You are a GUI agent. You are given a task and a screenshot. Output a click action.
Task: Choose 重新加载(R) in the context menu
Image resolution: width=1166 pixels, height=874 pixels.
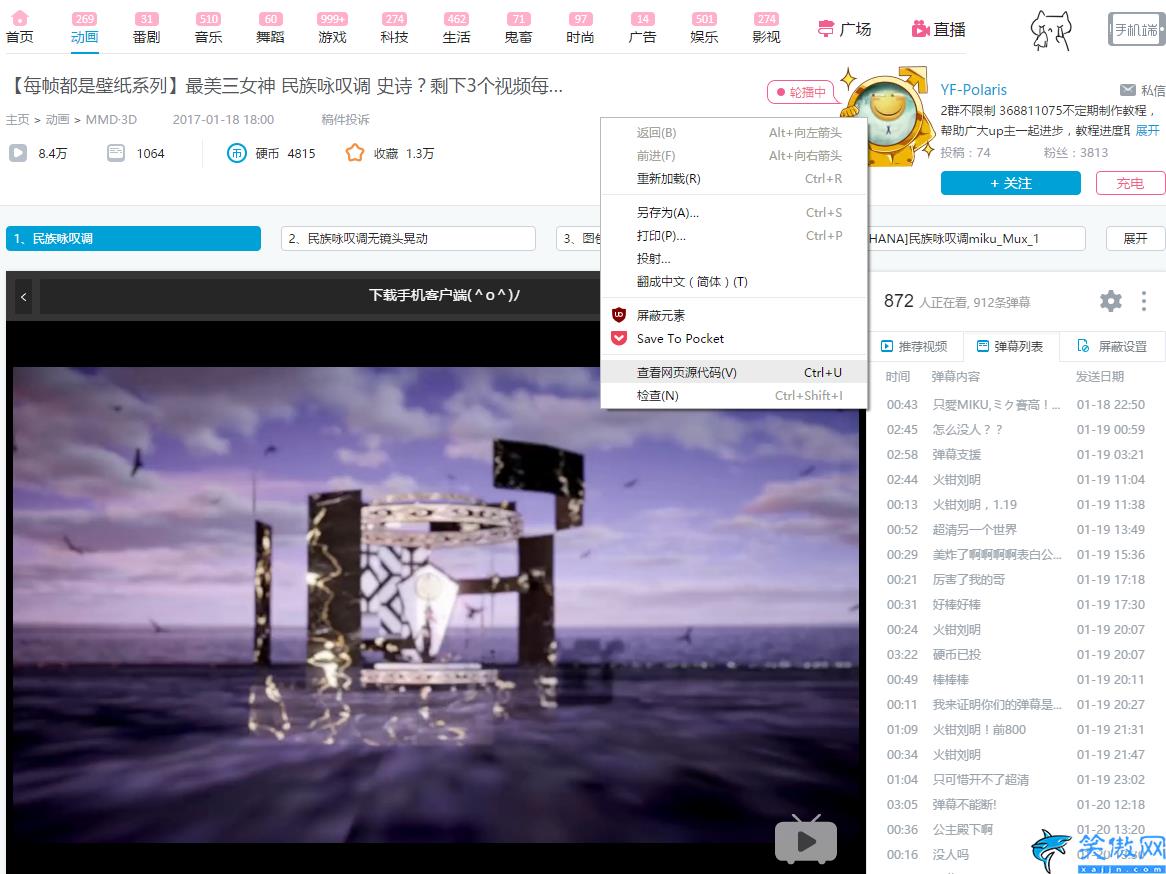pos(734,179)
